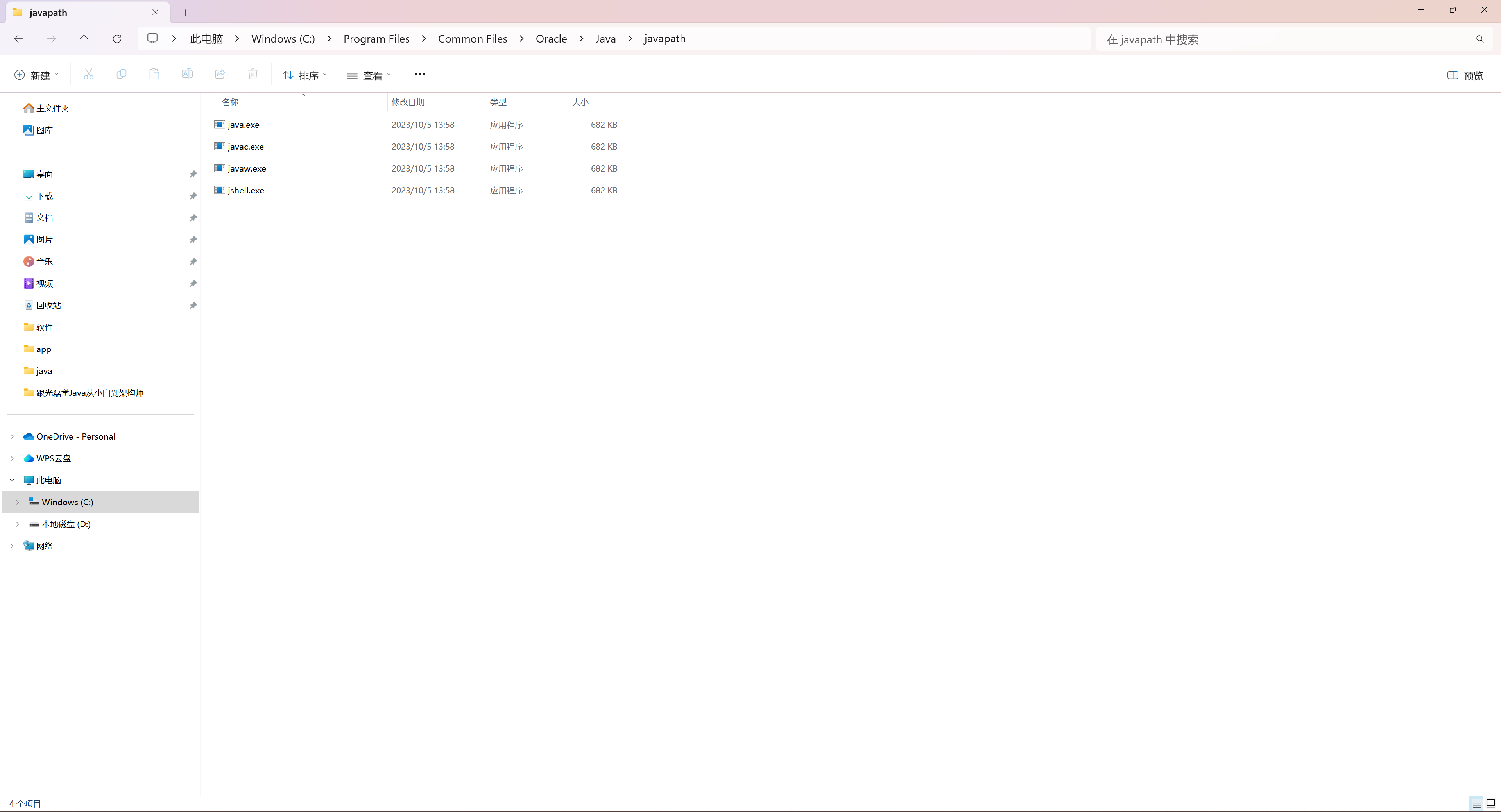The height and width of the screenshot is (812, 1501).
Task: Switch to details view icon in status bar
Action: point(1477,804)
